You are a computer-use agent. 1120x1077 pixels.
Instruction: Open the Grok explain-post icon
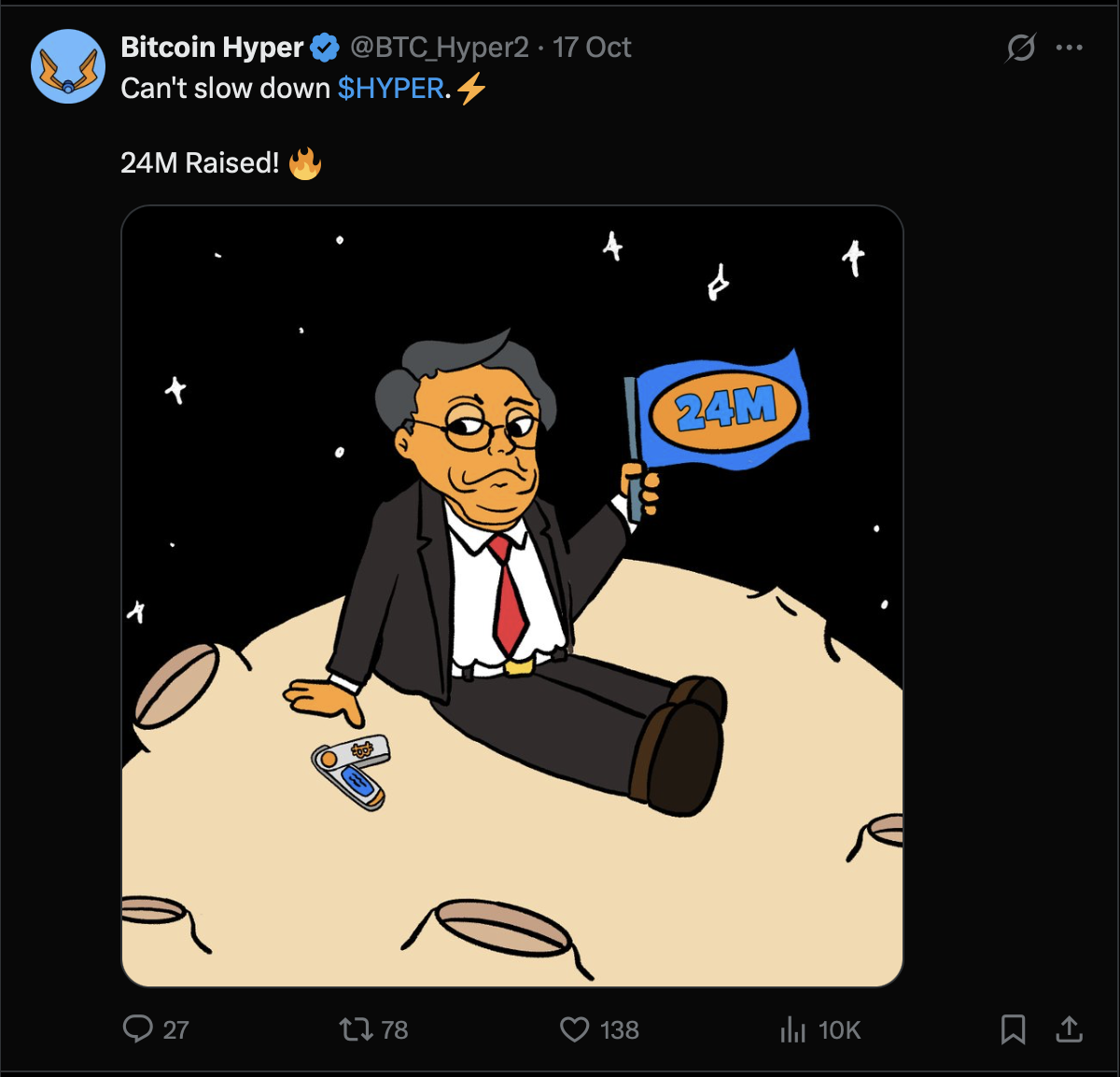point(1020,48)
